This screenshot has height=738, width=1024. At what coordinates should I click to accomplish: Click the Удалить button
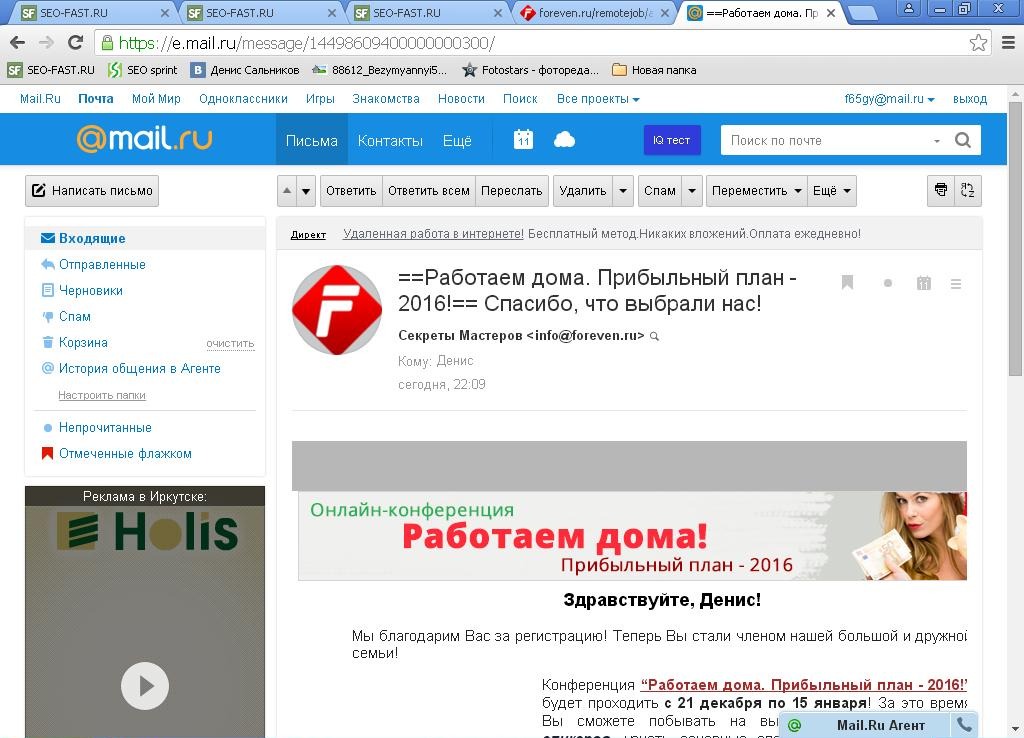(583, 191)
